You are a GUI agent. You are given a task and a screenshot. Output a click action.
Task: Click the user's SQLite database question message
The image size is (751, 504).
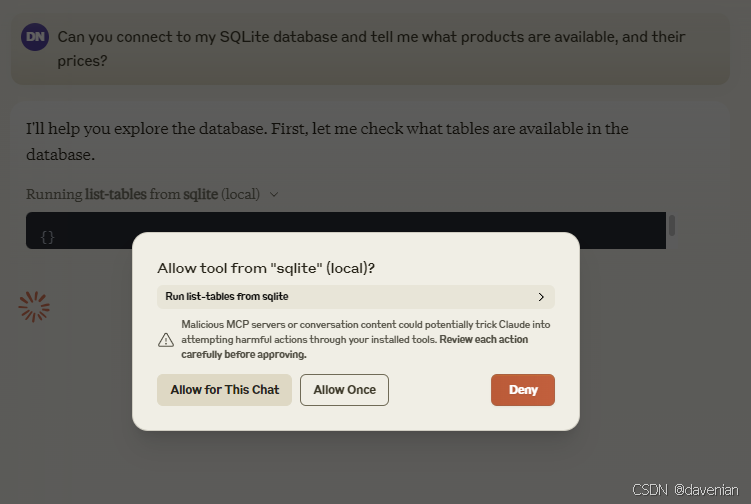tap(371, 48)
